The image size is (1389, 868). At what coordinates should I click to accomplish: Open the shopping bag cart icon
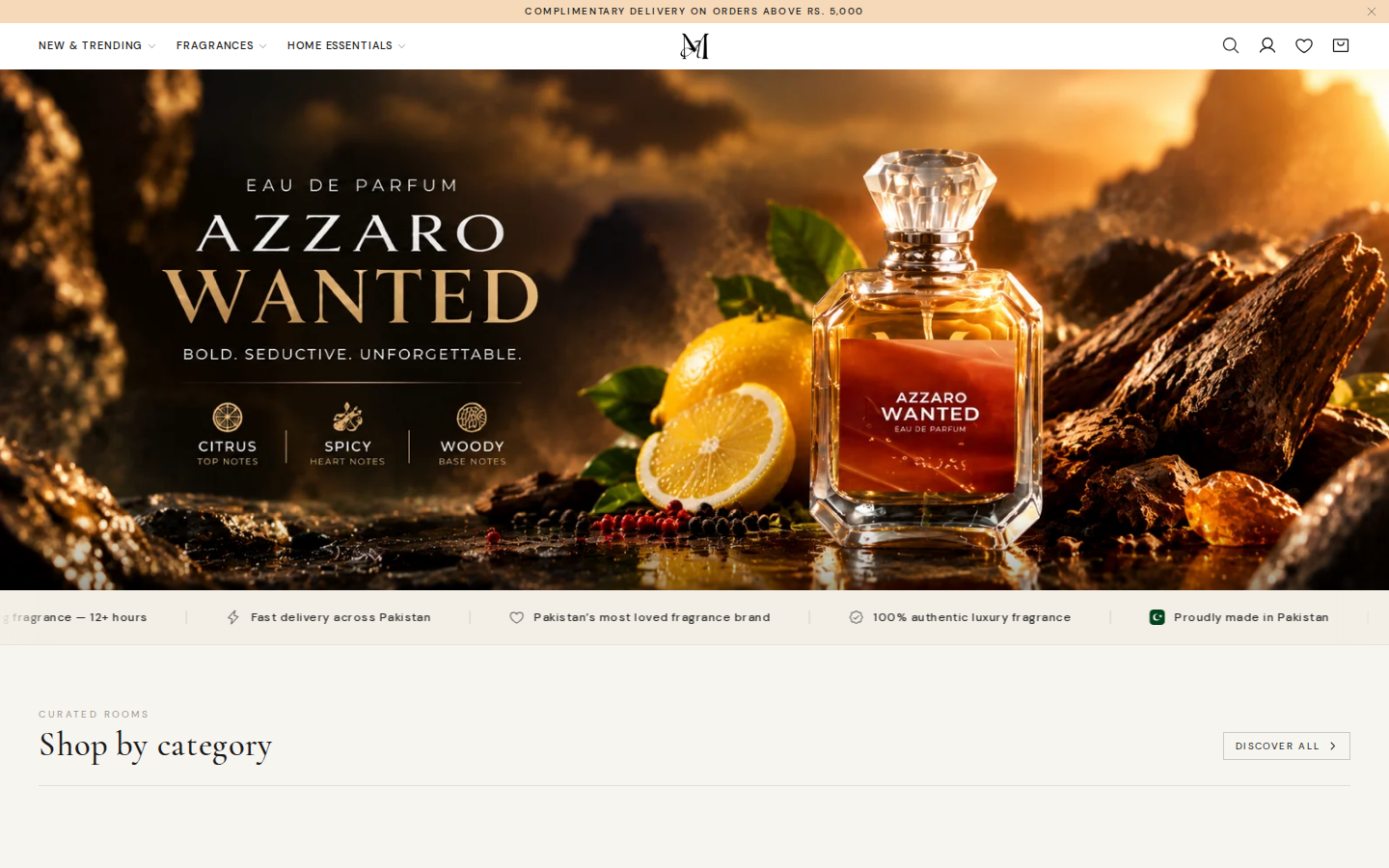click(x=1341, y=45)
